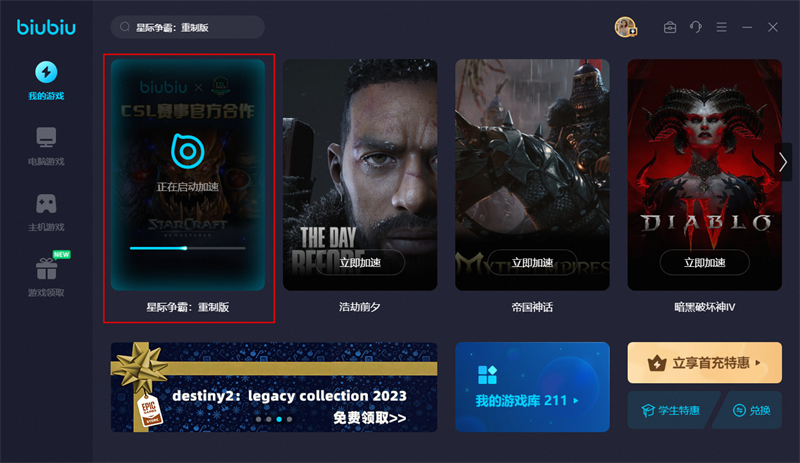Select the 帝国神话 game title

pyautogui.click(x=532, y=307)
